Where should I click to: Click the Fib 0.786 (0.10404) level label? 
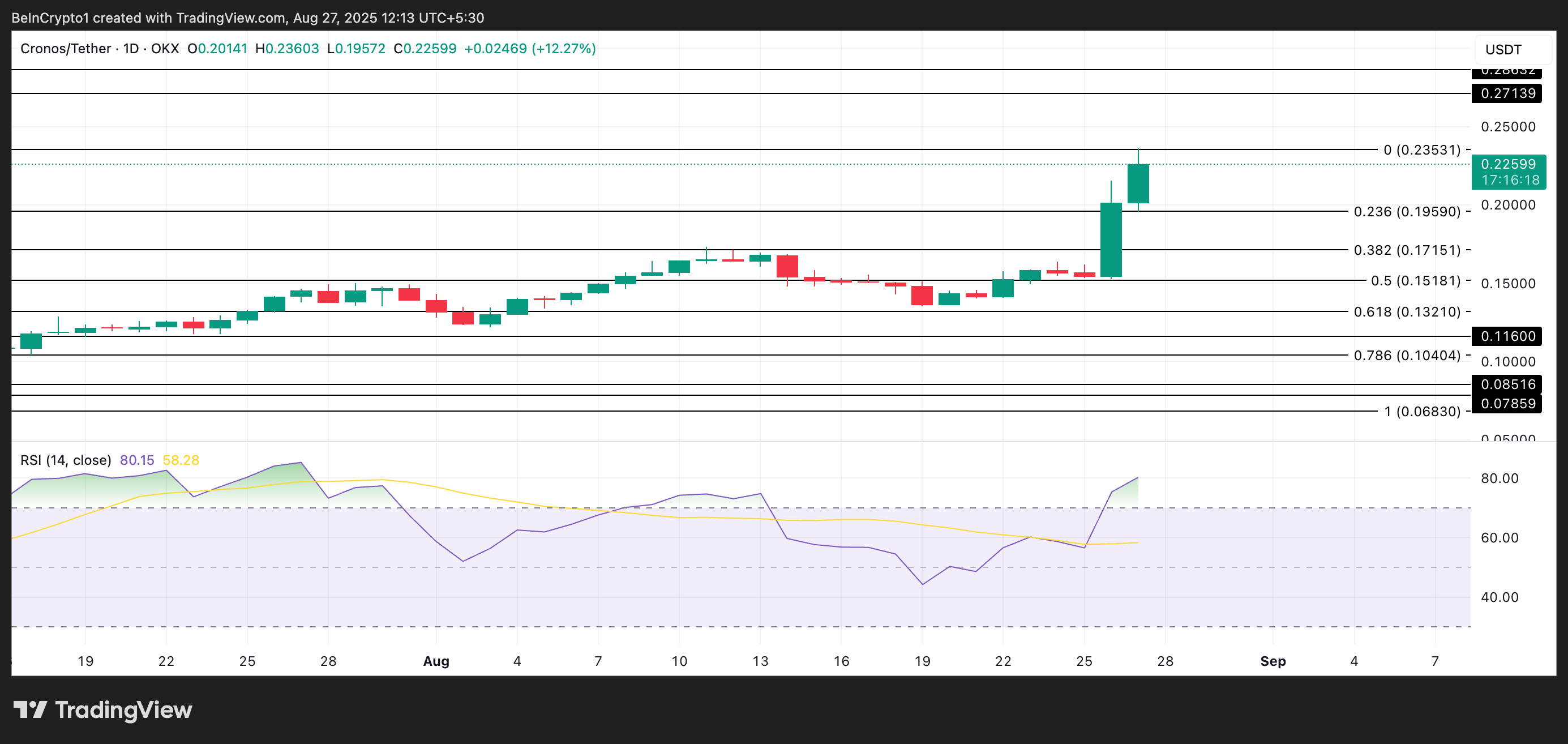coord(1407,356)
